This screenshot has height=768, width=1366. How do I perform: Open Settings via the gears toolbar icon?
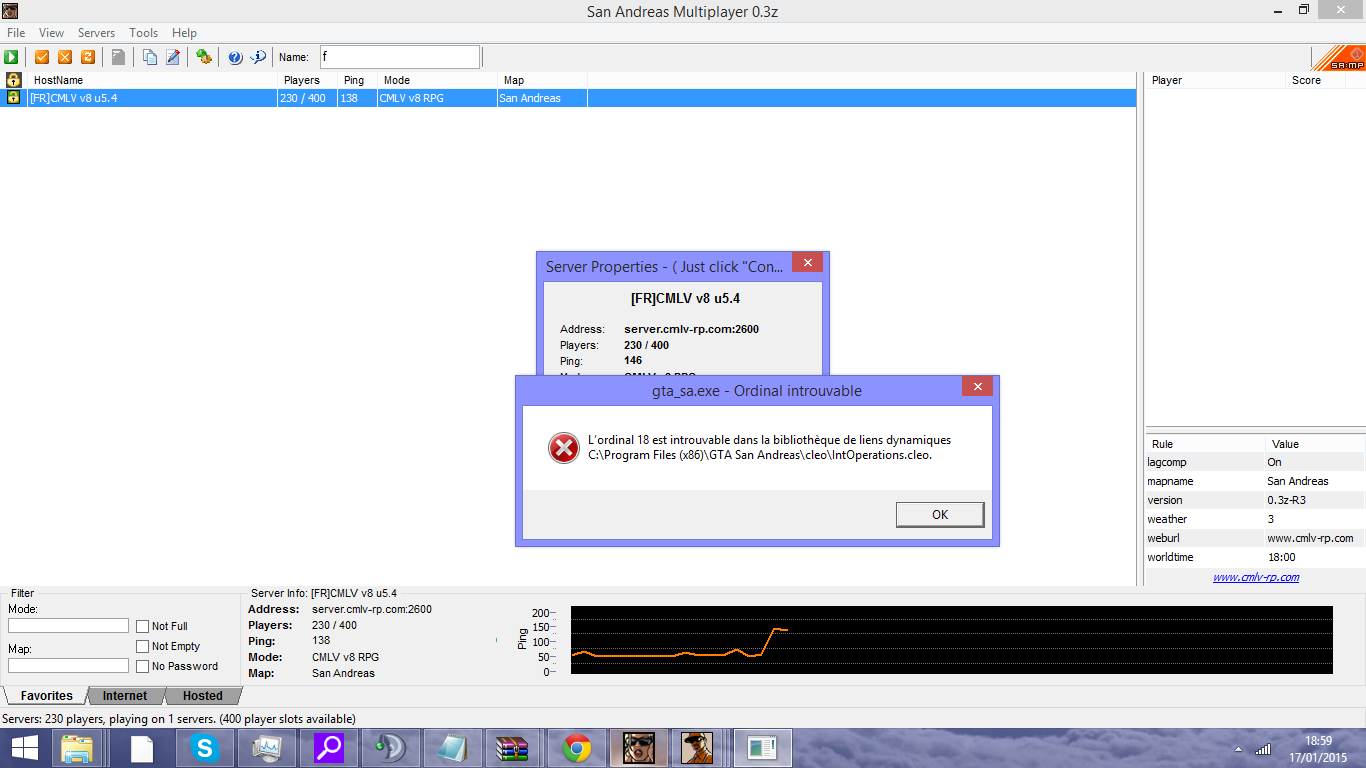pyautogui.click(x=204, y=57)
